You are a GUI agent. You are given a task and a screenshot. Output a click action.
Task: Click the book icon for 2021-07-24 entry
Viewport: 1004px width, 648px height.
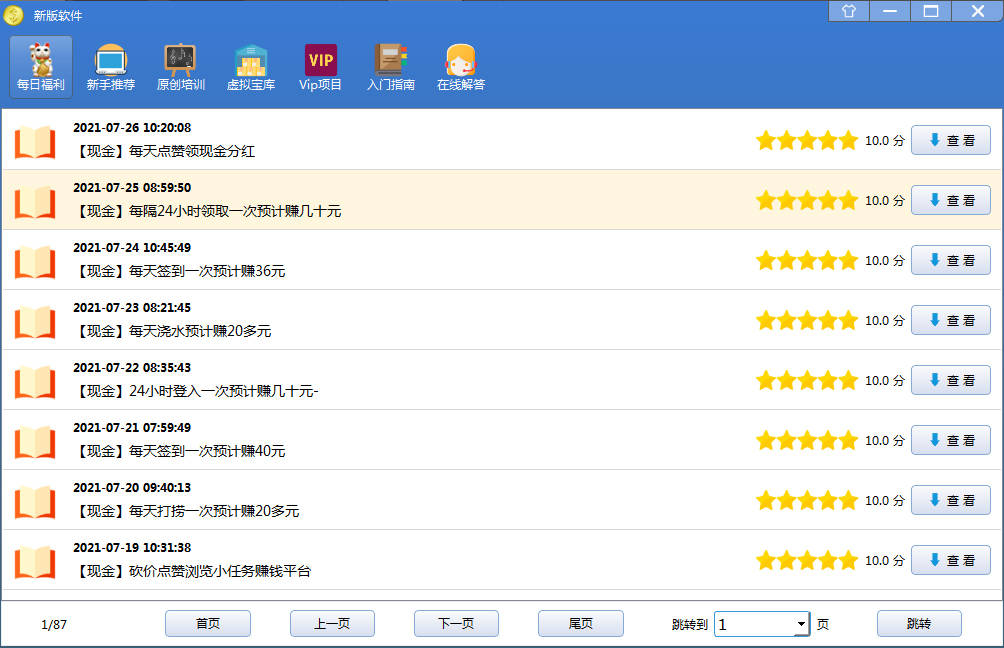[x=35, y=261]
